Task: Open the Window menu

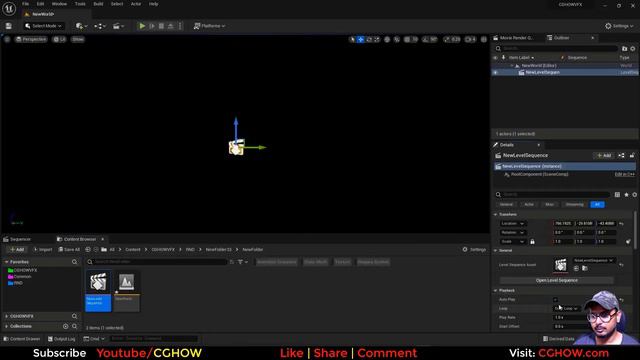Action: [x=59, y=4]
